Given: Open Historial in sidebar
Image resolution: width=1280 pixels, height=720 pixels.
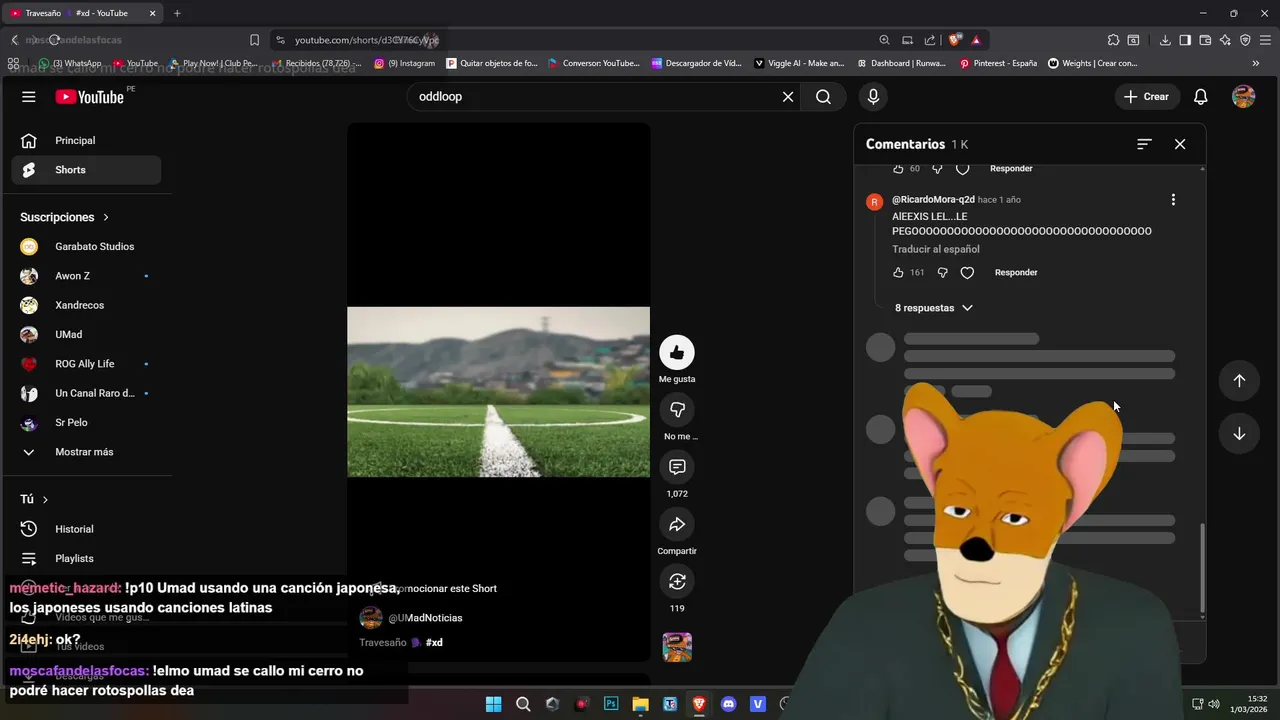Looking at the screenshot, I should coord(86,529).
